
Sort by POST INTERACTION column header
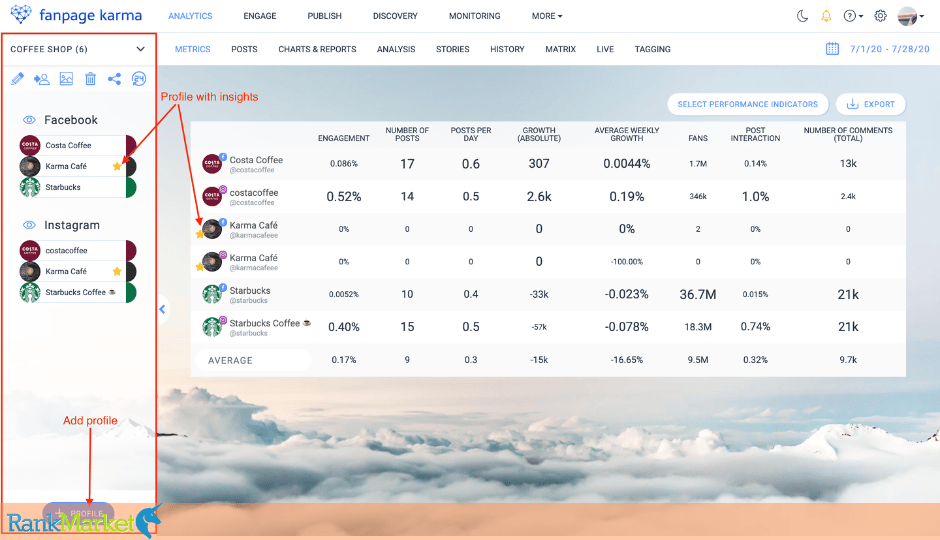755,134
